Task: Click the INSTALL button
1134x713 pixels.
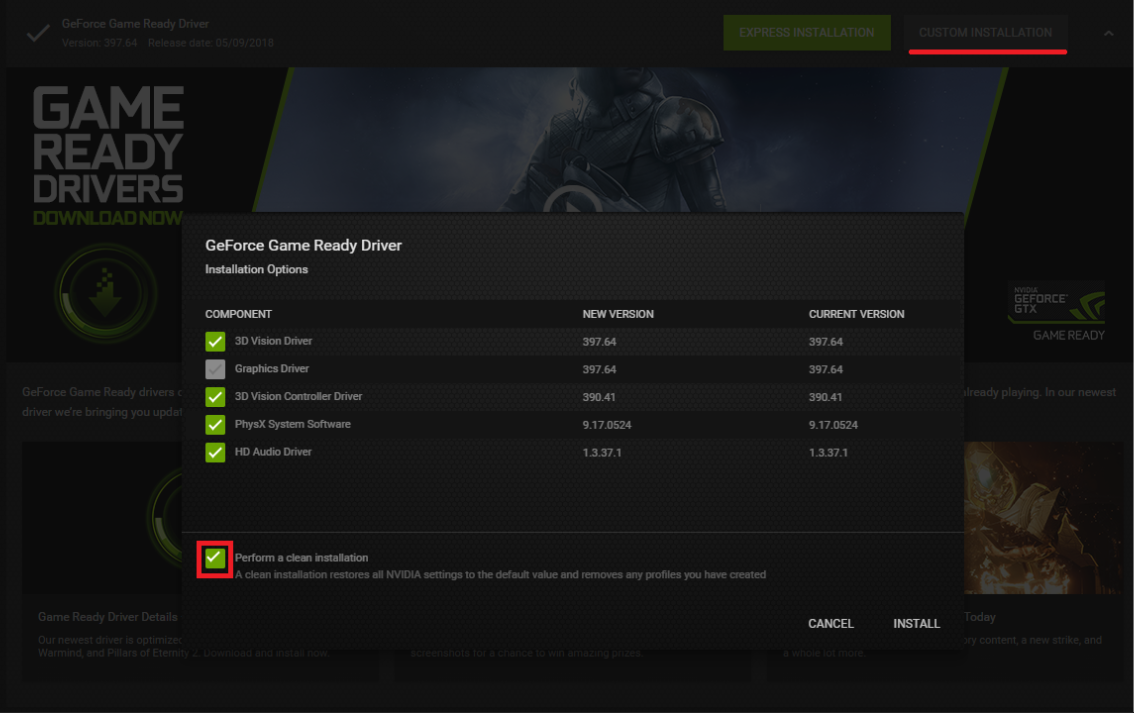Action: point(916,623)
